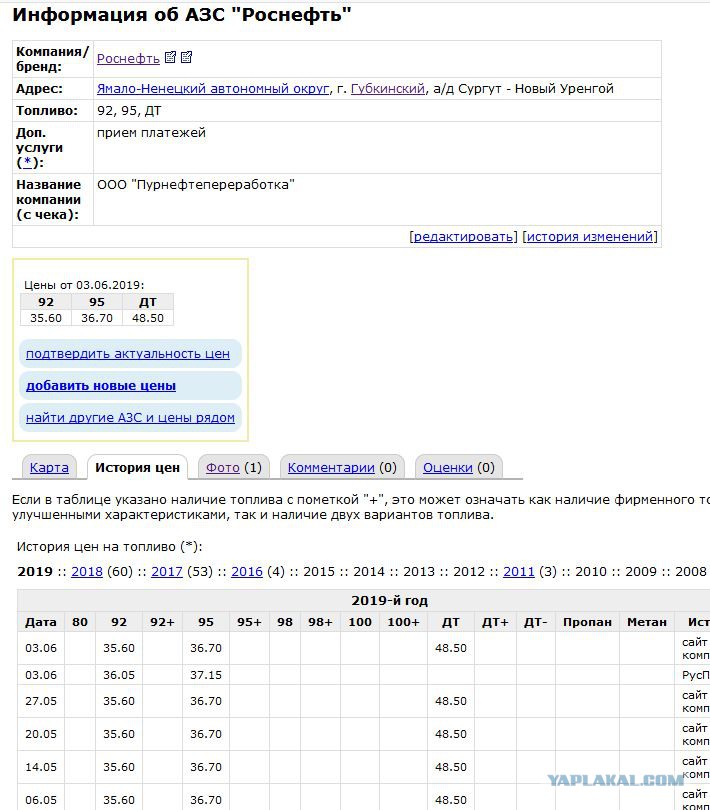Click the ДТ column header in history table
Viewport: 710px width, 810px height.
pos(451,622)
